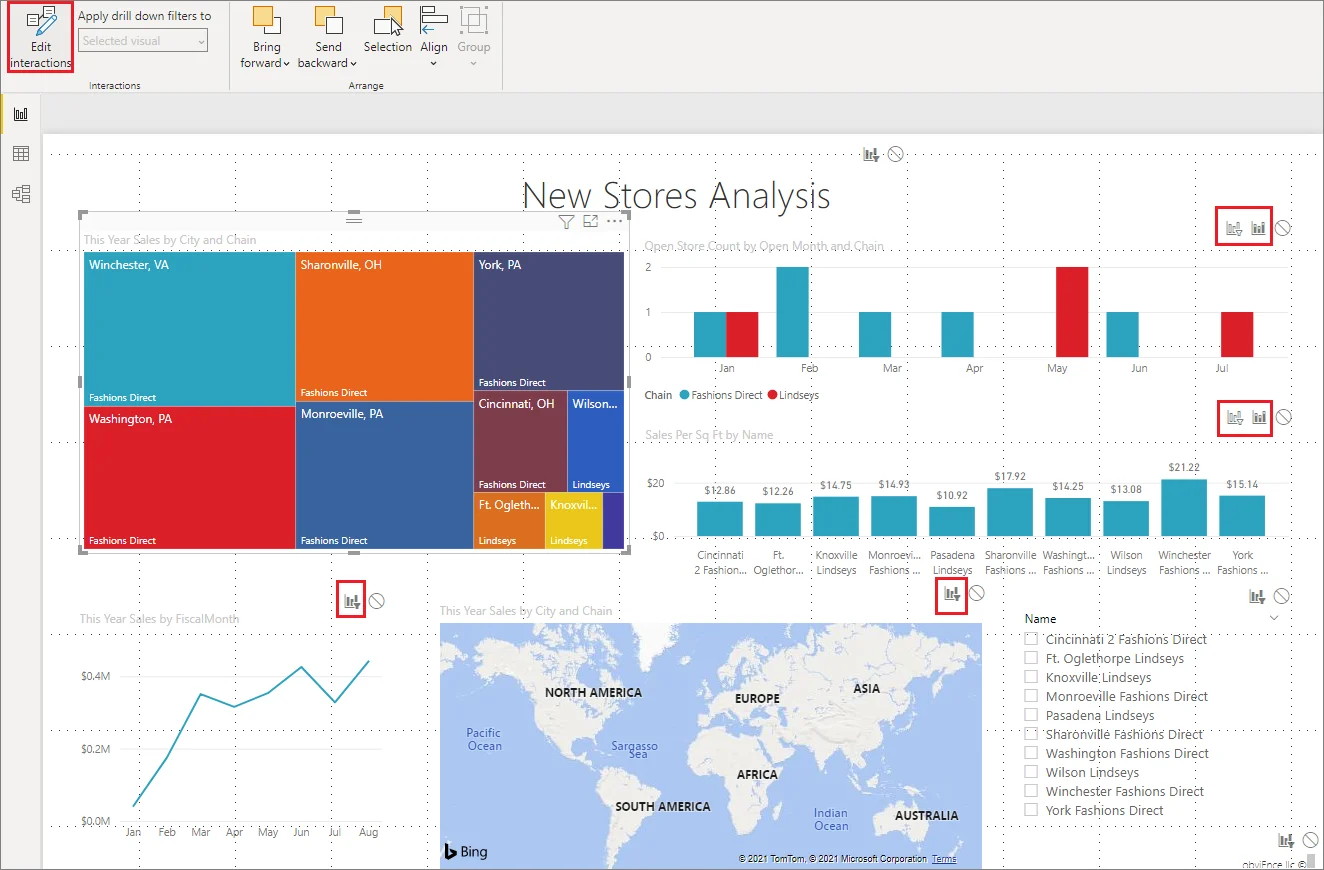The image size is (1324, 870).
Task: Open the treemap's filter funnel icon
Action: [566, 222]
